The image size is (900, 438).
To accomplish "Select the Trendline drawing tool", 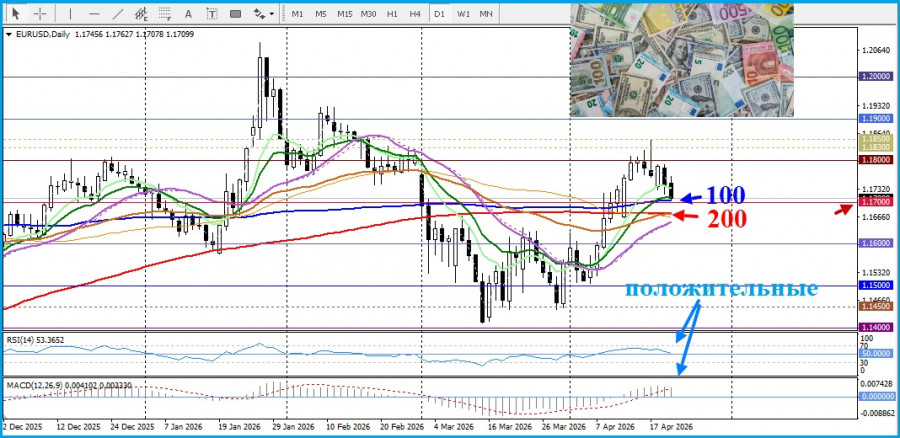I will pos(118,13).
